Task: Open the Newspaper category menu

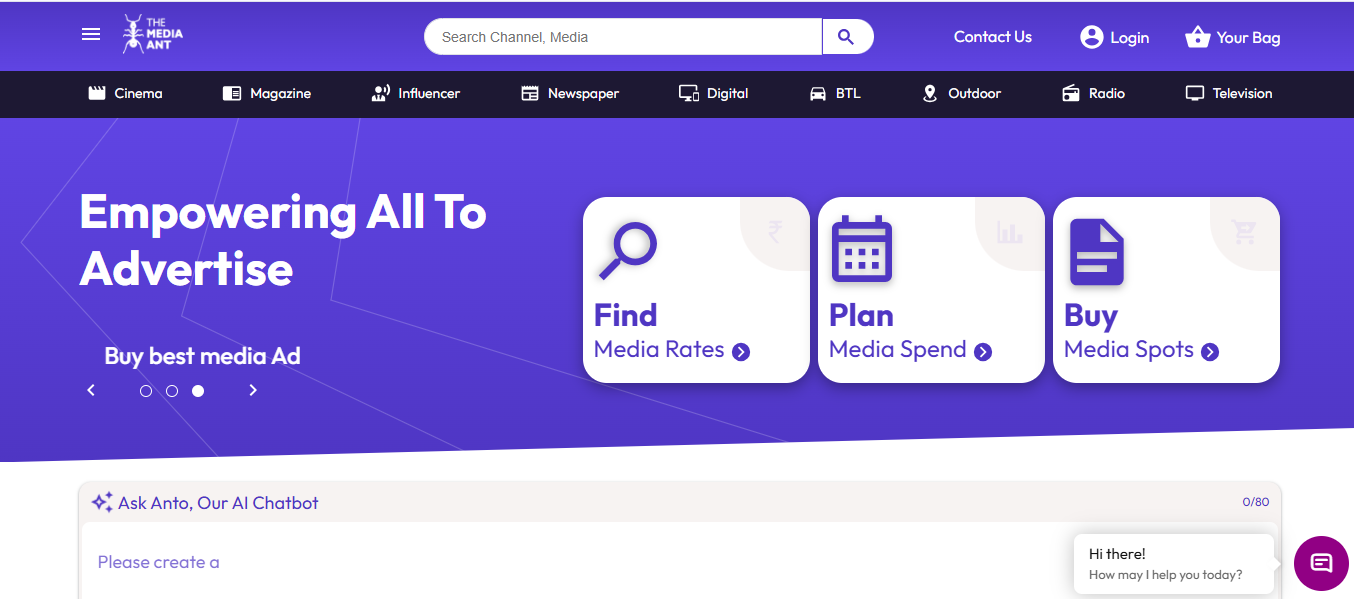Action: click(570, 93)
